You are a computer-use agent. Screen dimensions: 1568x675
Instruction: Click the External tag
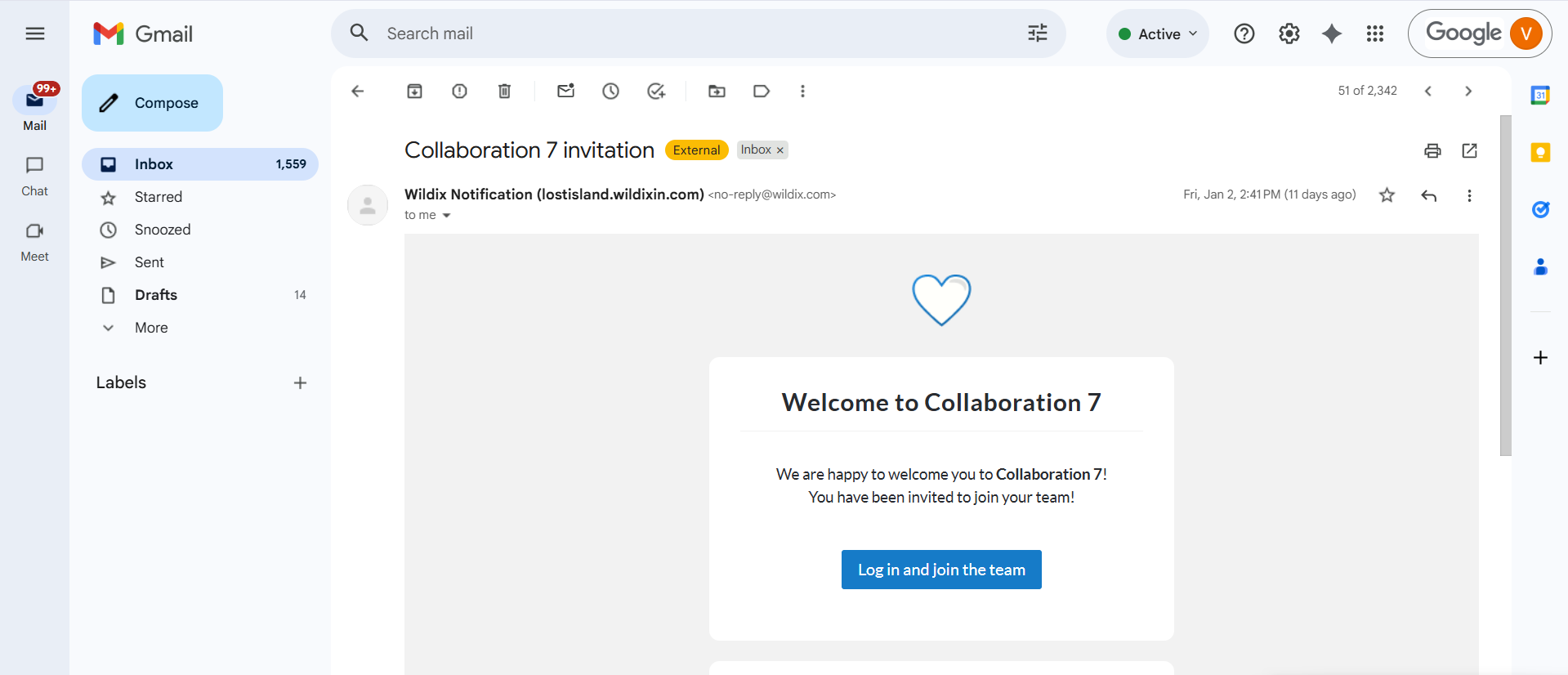click(x=697, y=150)
